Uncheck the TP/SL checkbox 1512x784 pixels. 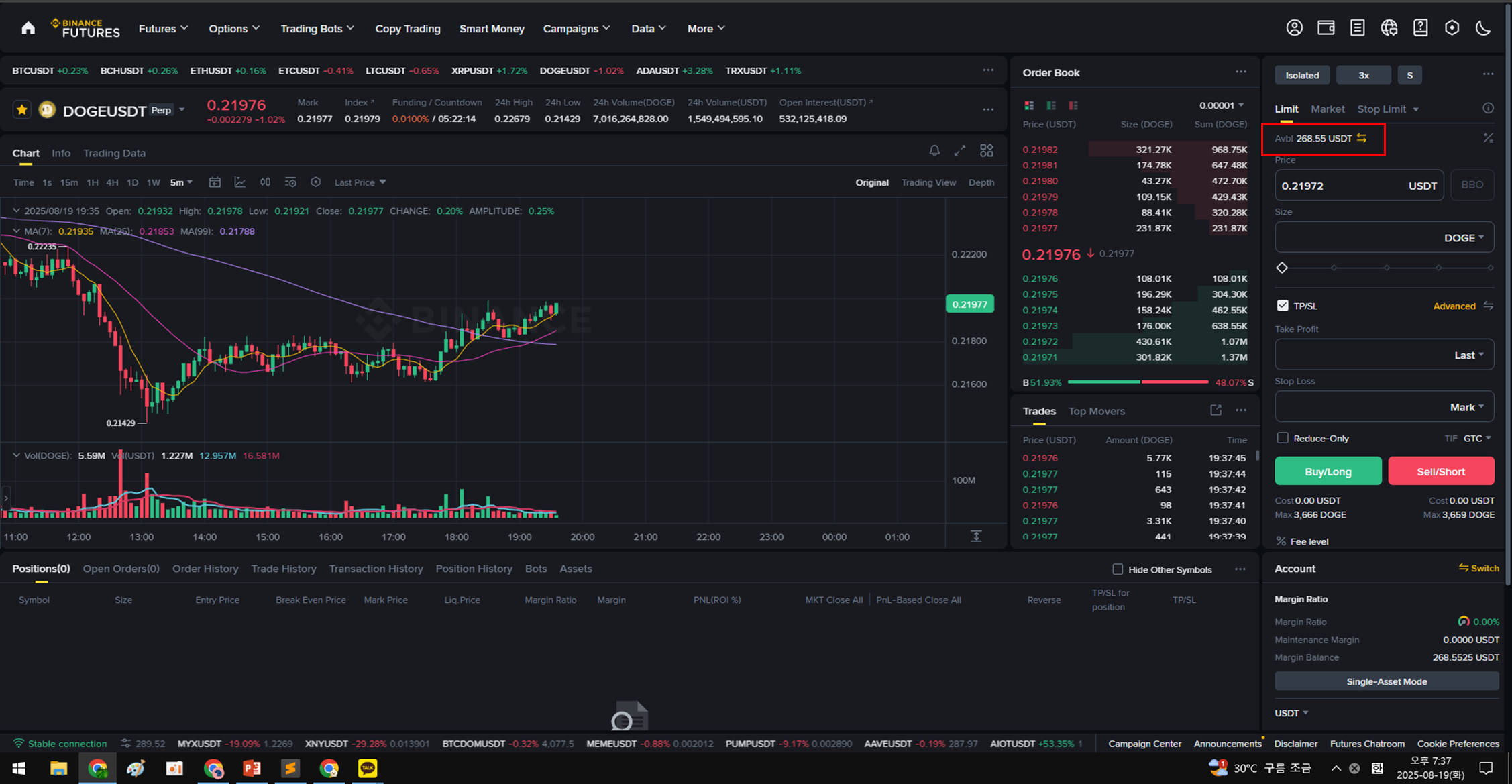(1283, 306)
